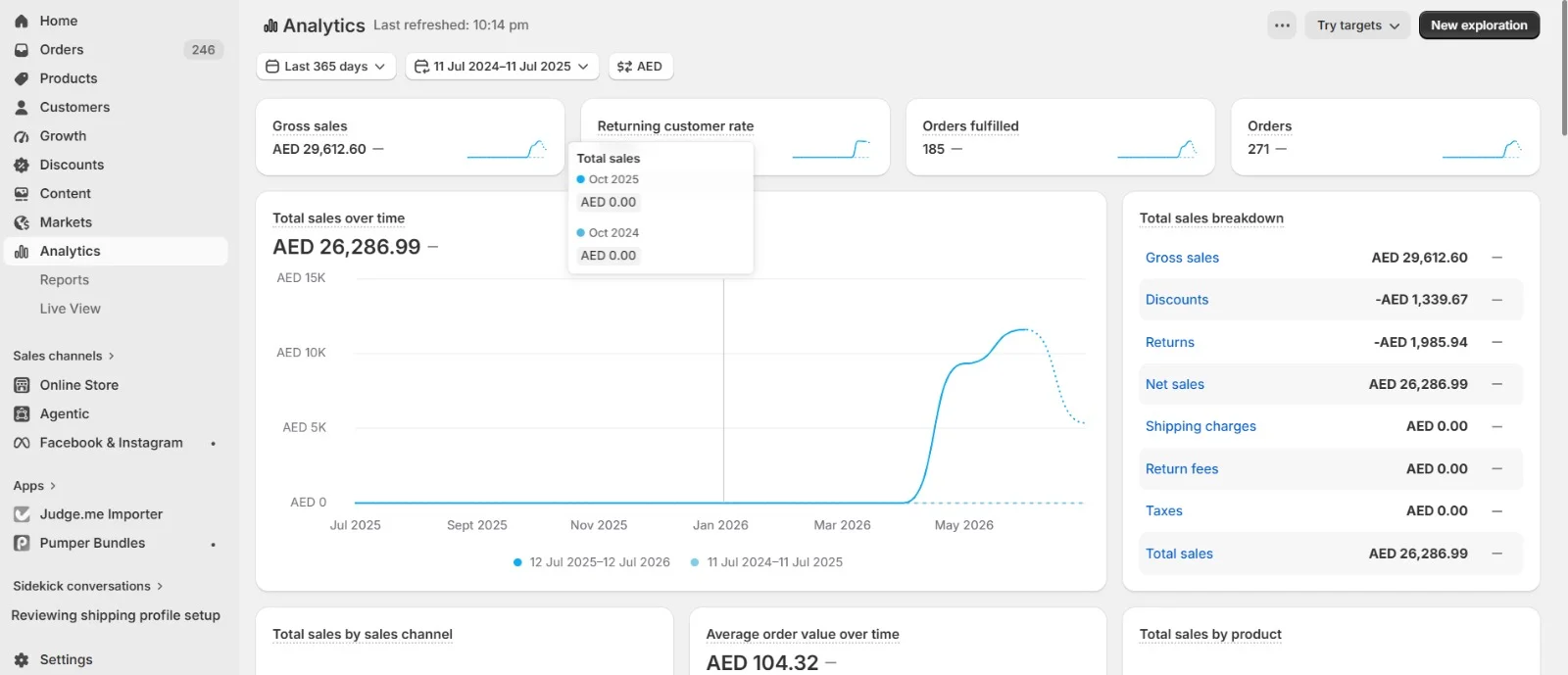Viewport: 1568px width, 675px height.
Task: Open Reports under Analytics
Action: point(65,280)
